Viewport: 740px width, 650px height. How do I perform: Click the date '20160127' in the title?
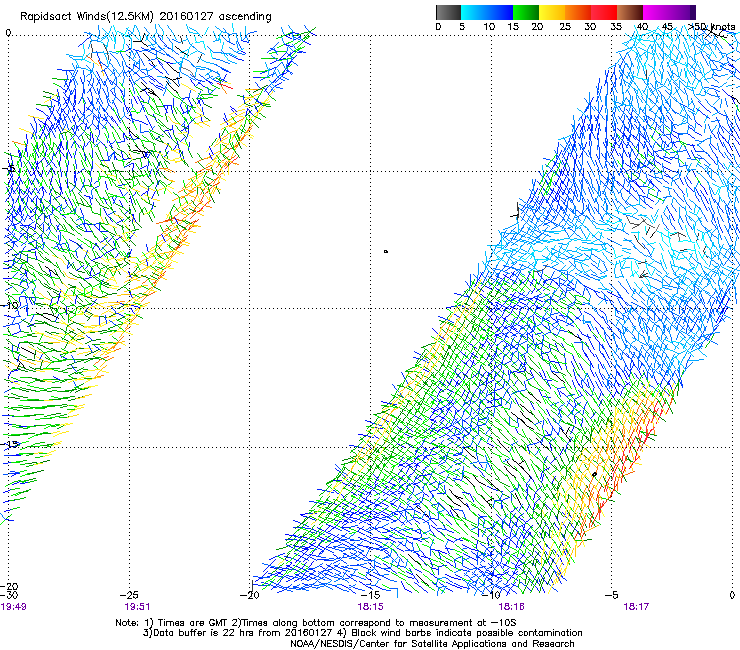tap(186, 16)
